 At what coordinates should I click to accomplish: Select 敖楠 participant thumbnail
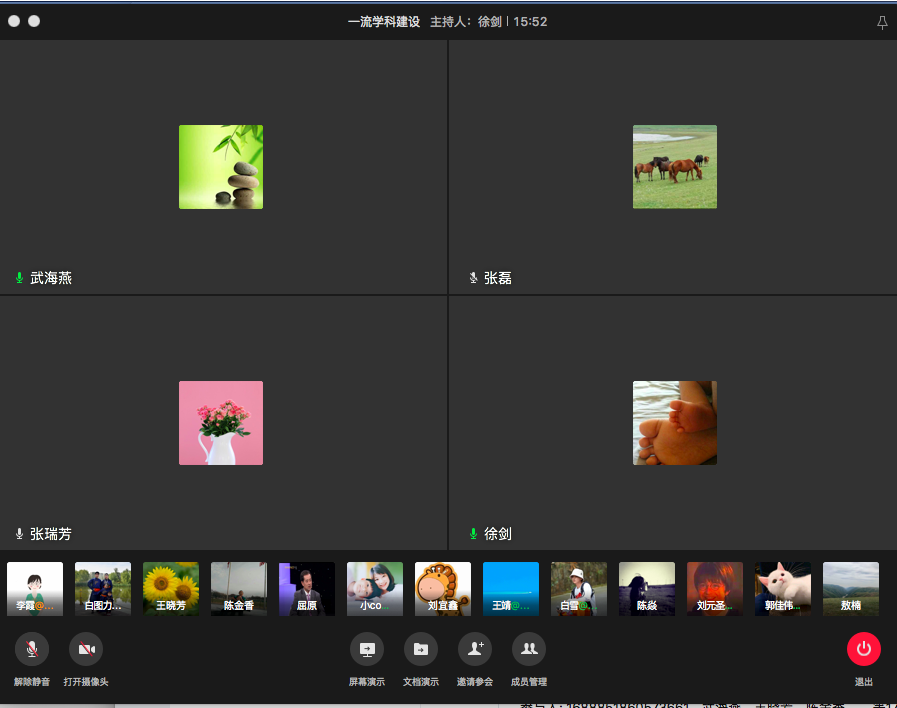pos(851,589)
